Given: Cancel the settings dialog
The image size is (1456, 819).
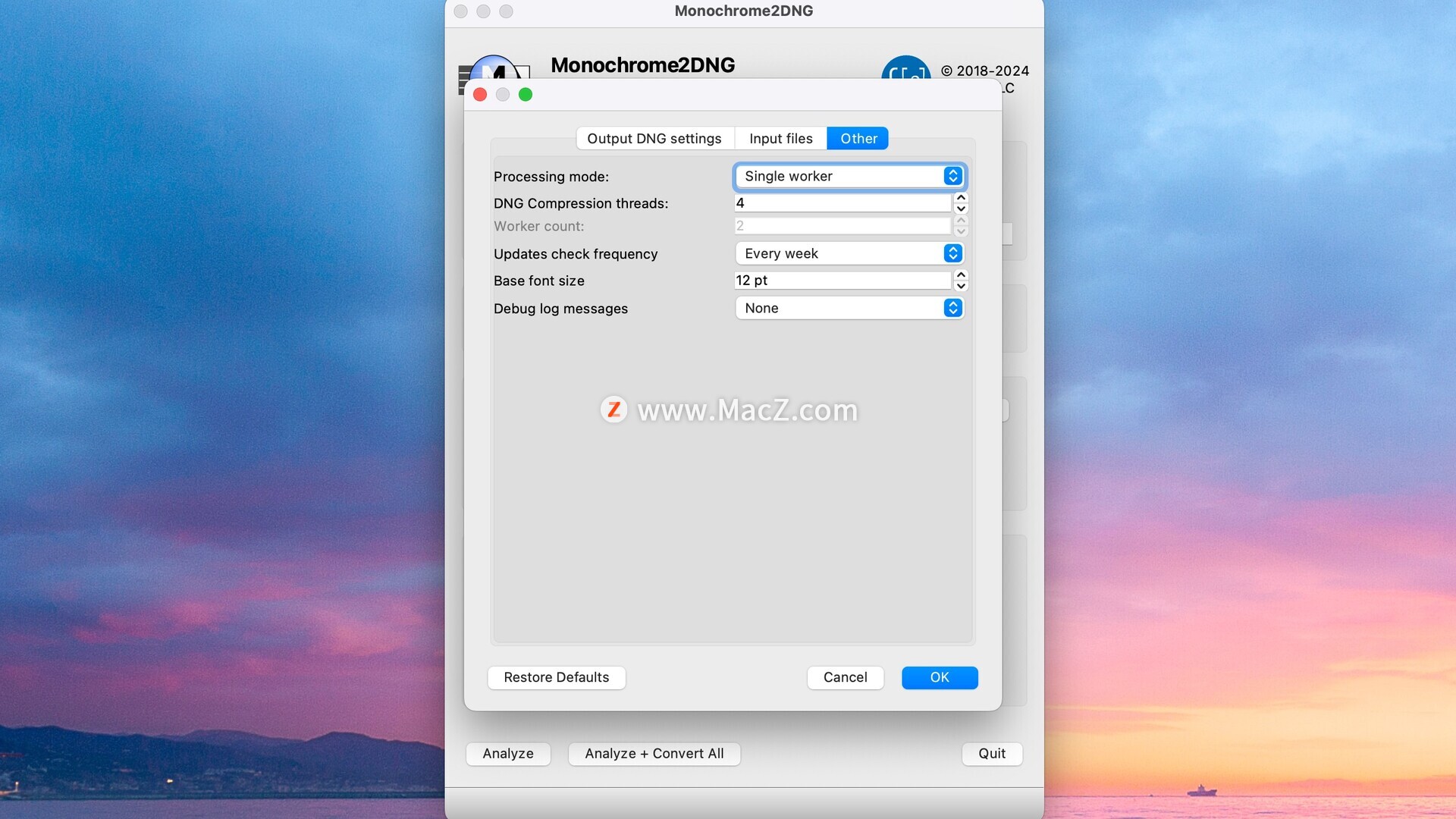Looking at the screenshot, I should (x=846, y=677).
